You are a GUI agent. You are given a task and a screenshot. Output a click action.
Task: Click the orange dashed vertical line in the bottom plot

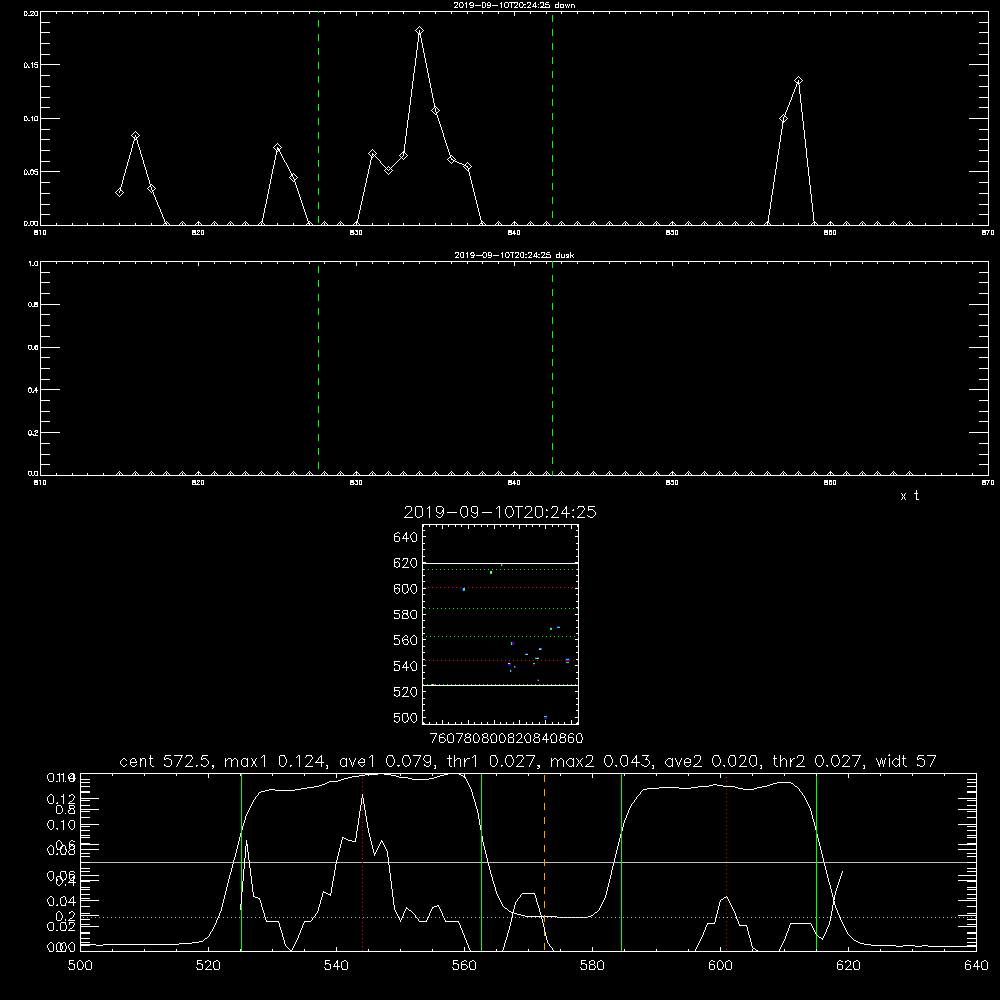544,862
